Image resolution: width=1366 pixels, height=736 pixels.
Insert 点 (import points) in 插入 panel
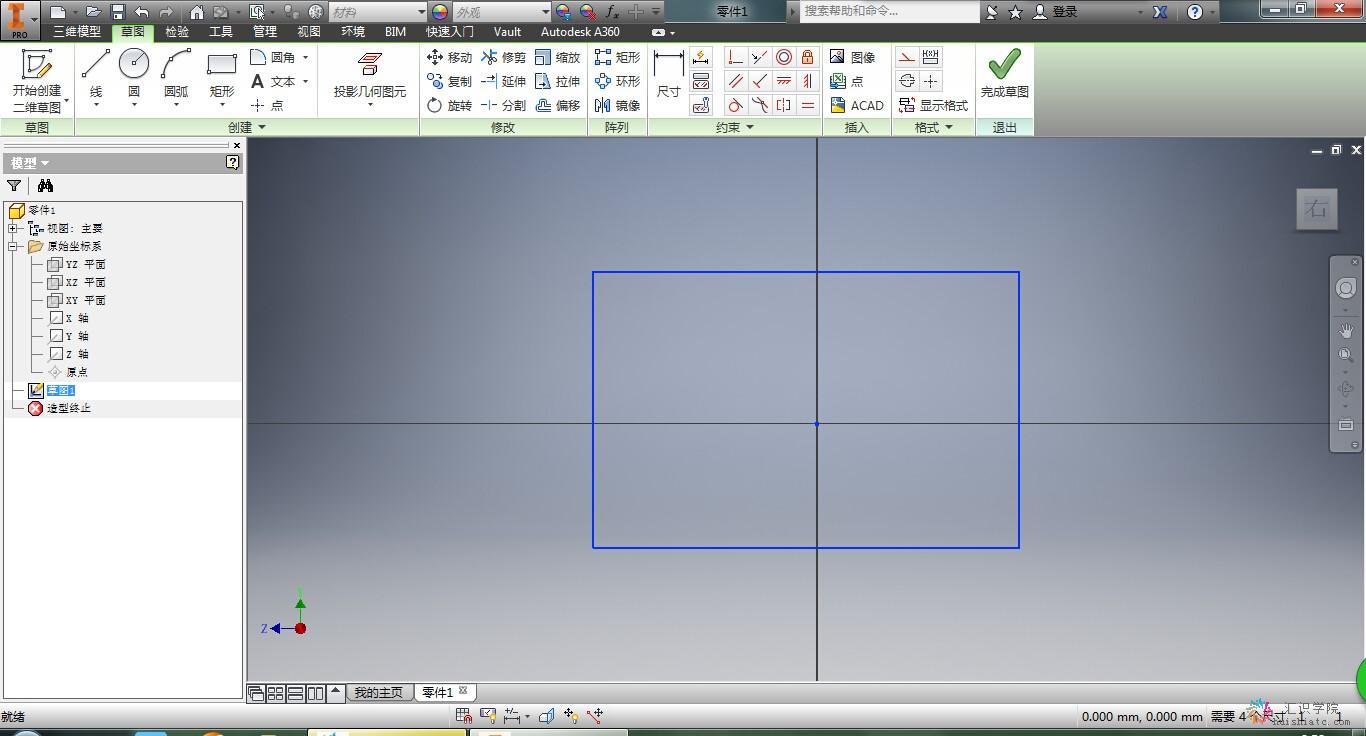[x=846, y=81]
